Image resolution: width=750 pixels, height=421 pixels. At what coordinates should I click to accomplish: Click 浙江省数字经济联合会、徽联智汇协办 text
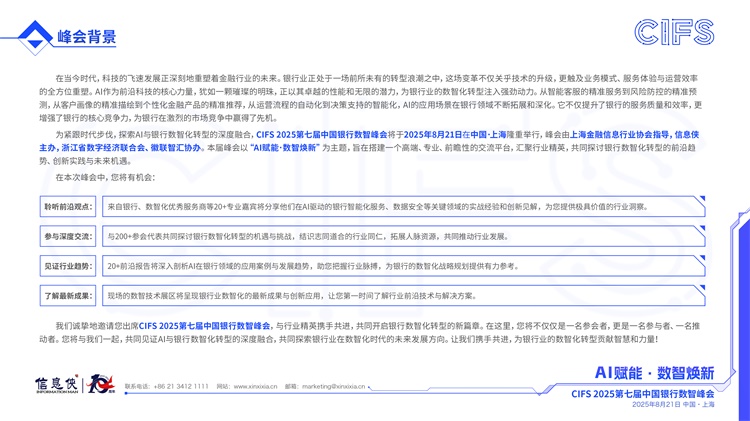pyautogui.click(x=131, y=148)
